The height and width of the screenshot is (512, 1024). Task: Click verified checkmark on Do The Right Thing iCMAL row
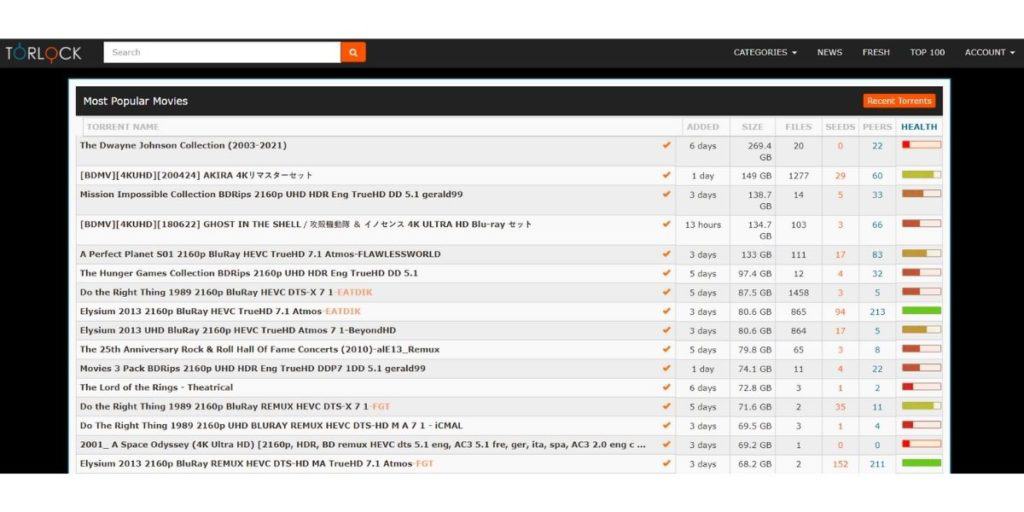(666, 425)
